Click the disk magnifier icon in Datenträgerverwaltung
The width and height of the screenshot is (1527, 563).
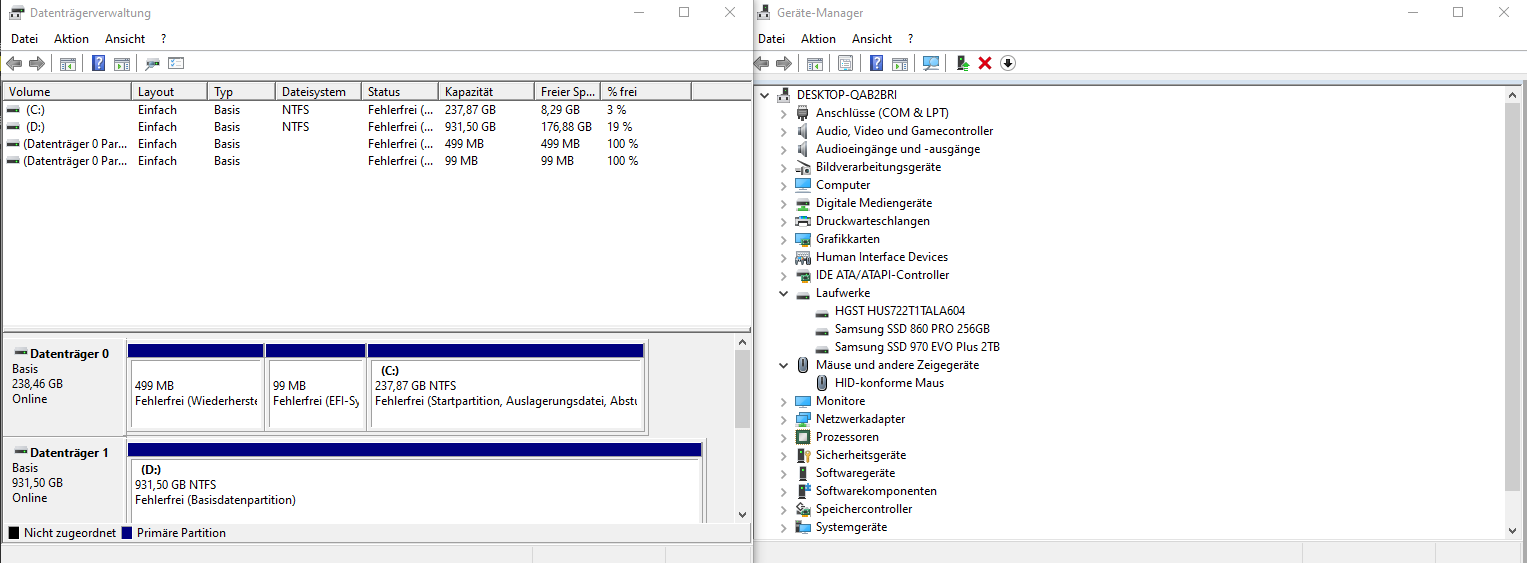pos(152,63)
